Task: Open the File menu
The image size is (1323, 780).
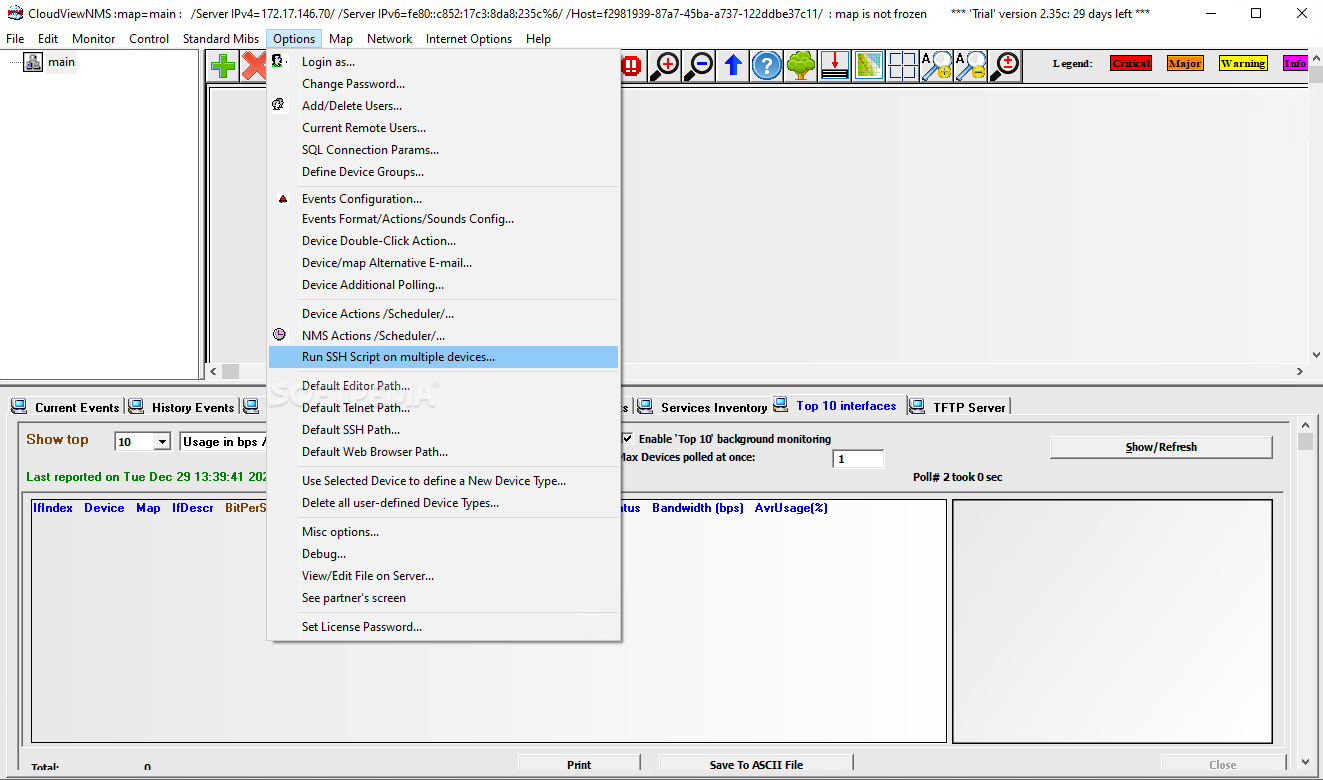Action: pyautogui.click(x=15, y=38)
